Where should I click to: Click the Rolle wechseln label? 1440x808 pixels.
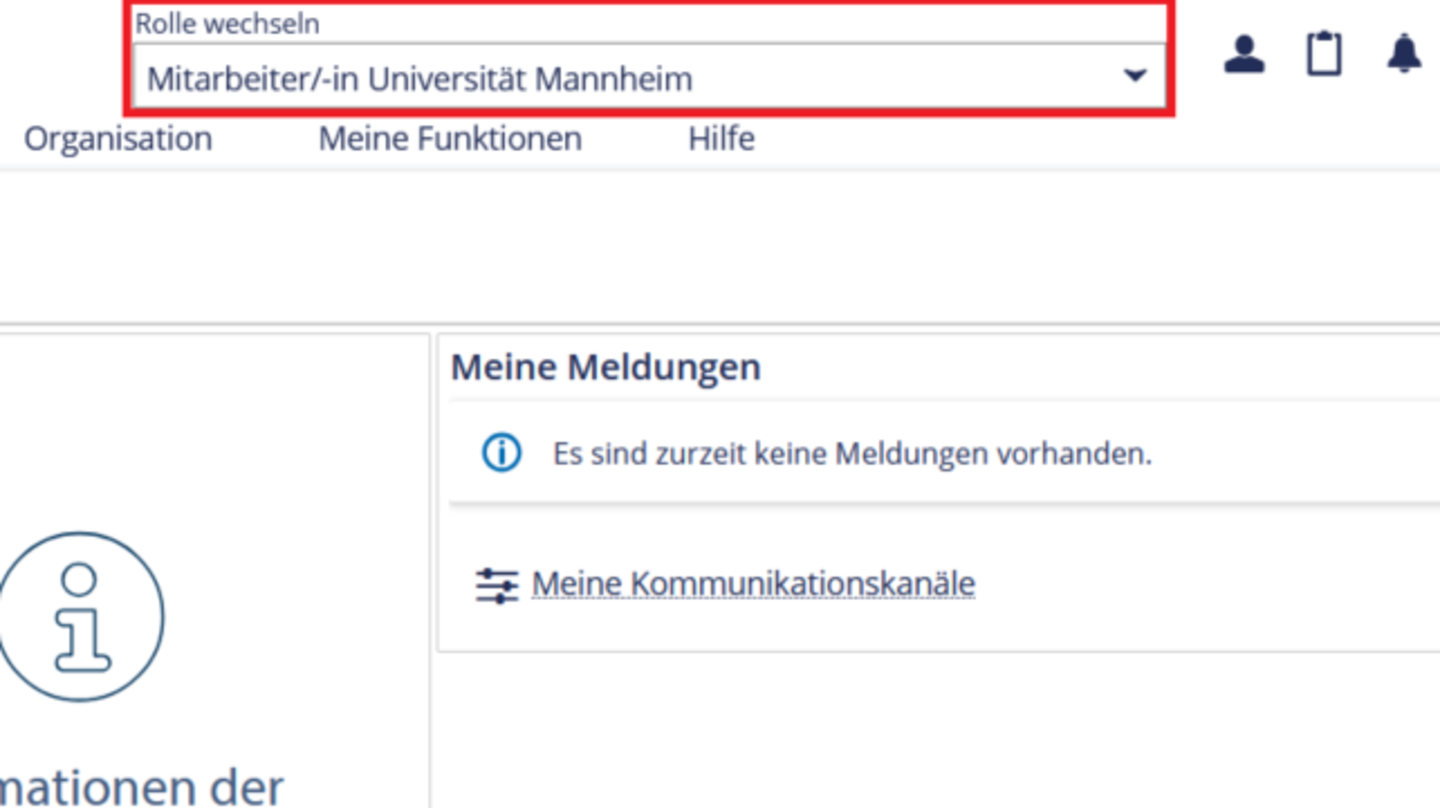point(228,23)
